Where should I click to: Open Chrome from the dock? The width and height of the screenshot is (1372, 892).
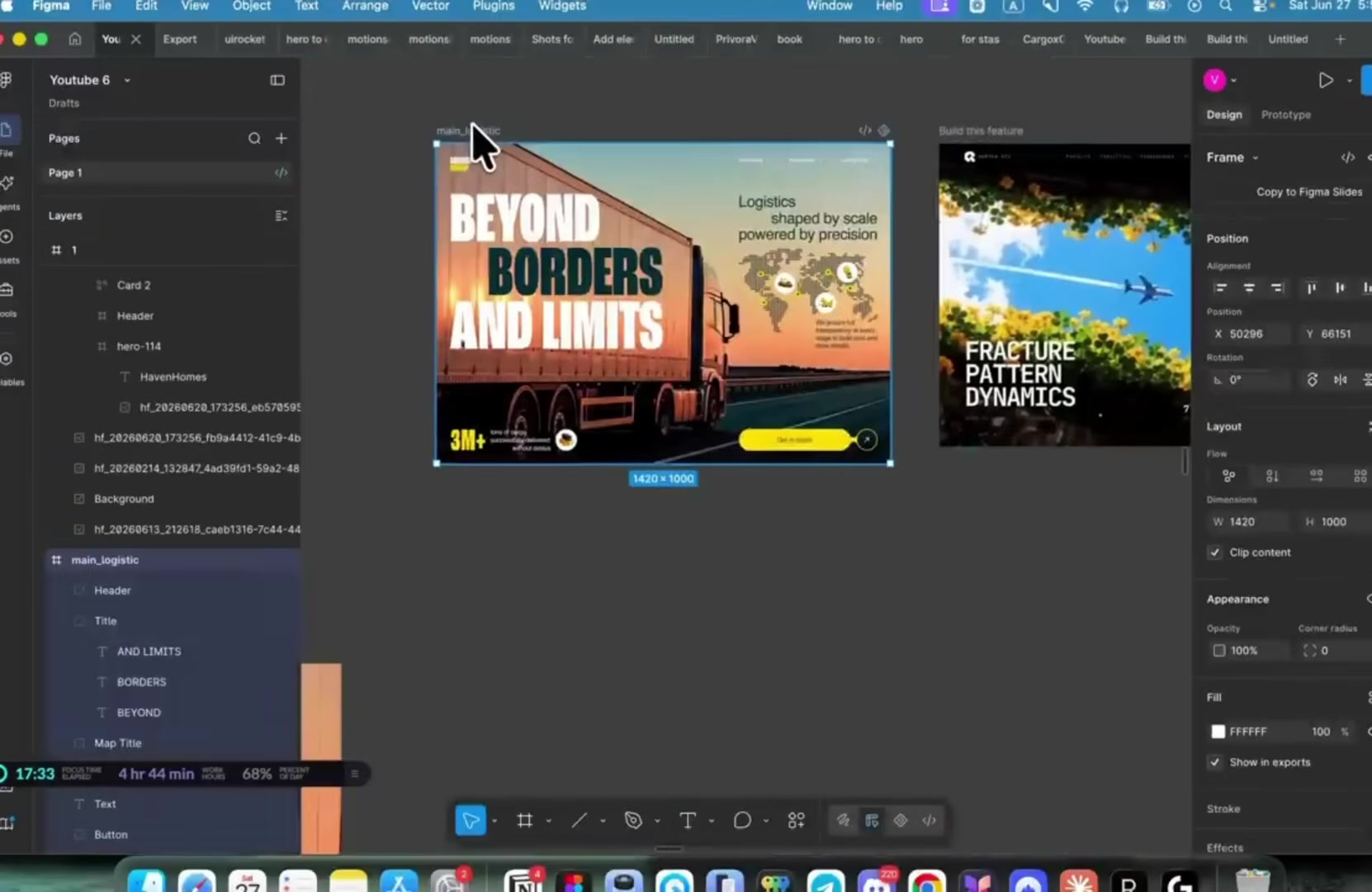(x=927, y=884)
